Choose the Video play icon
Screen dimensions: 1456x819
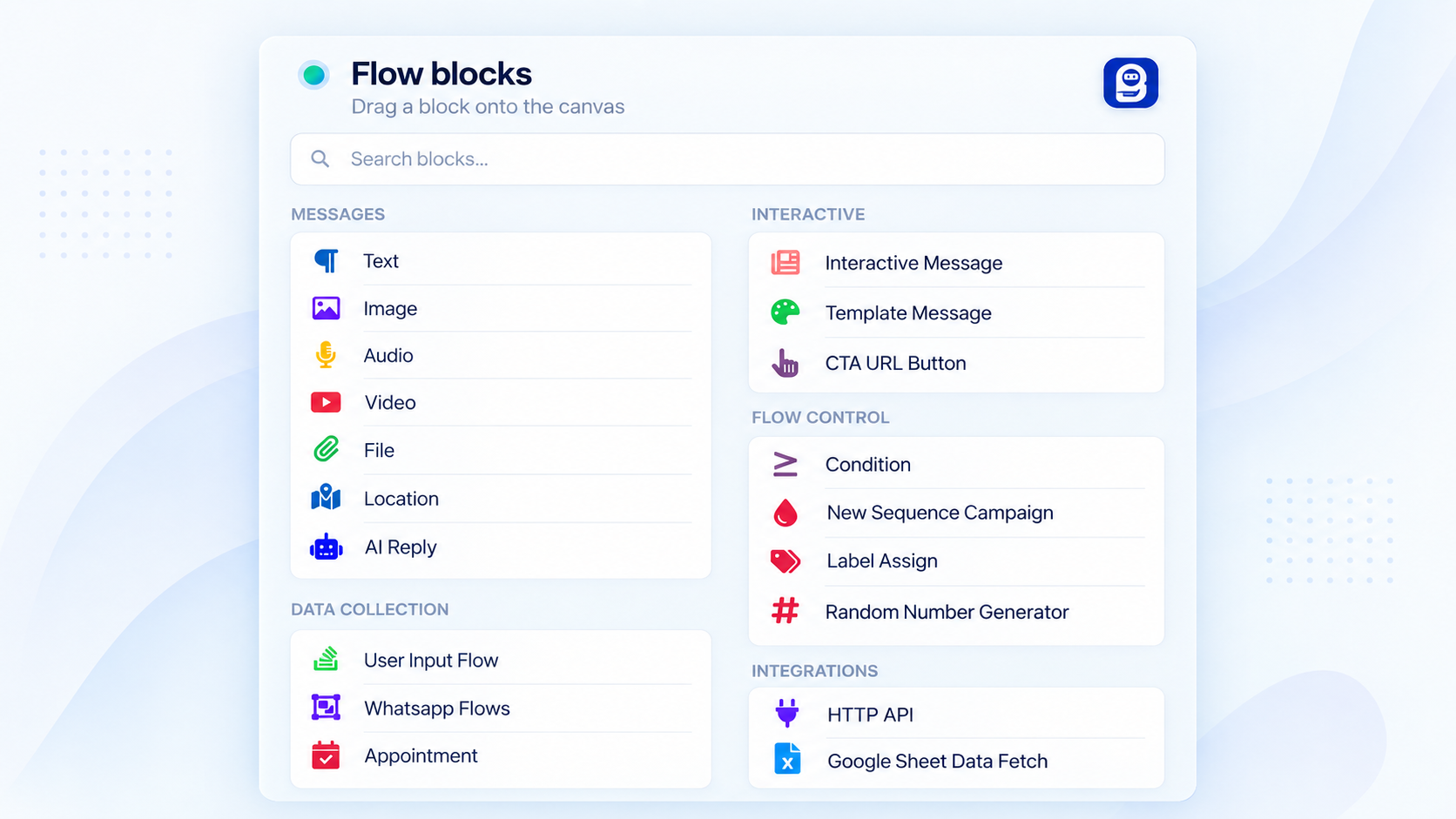(326, 402)
